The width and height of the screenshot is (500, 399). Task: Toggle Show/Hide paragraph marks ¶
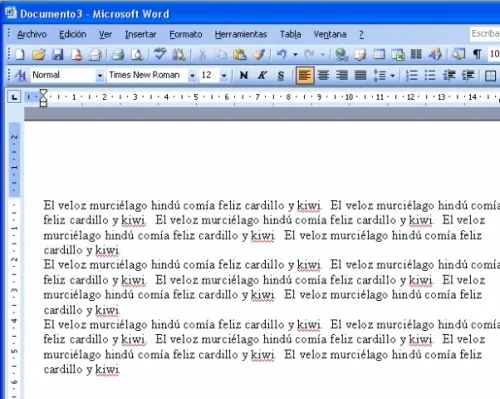click(x=477, y=54)
